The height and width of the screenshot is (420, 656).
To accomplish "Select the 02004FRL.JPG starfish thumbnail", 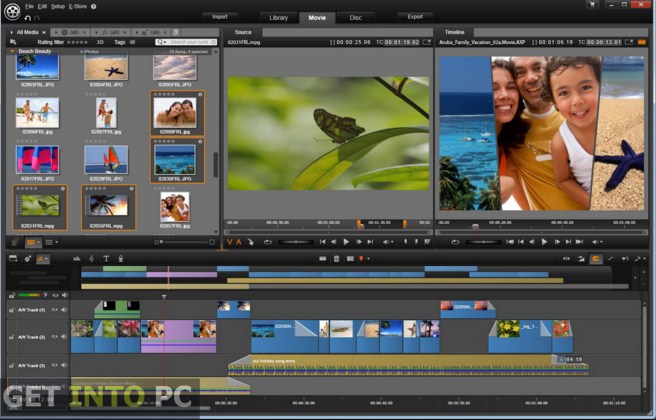I will click(x=106, y=69).
